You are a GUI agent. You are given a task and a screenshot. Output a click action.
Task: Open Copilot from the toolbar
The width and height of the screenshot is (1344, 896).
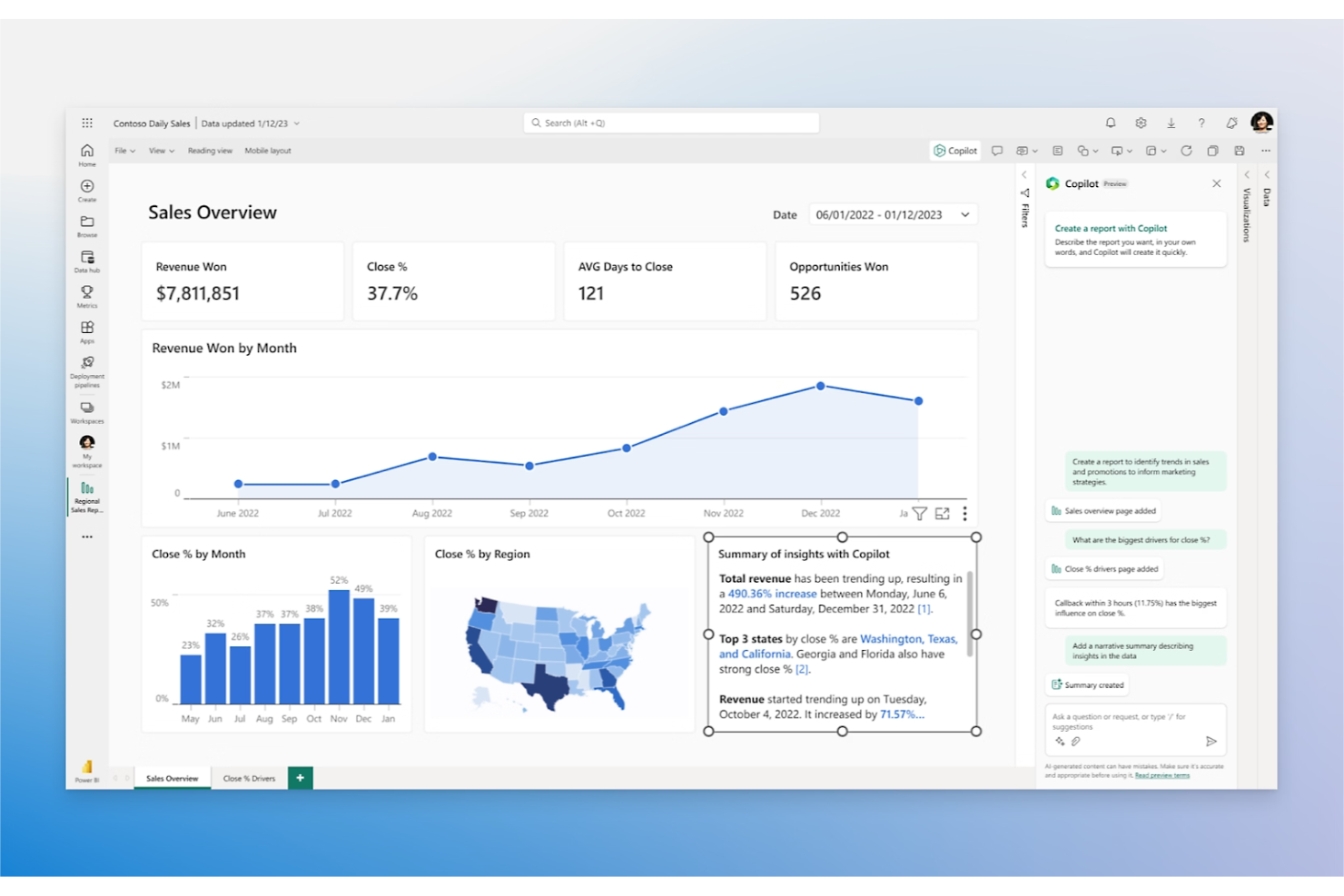[954, 150]
